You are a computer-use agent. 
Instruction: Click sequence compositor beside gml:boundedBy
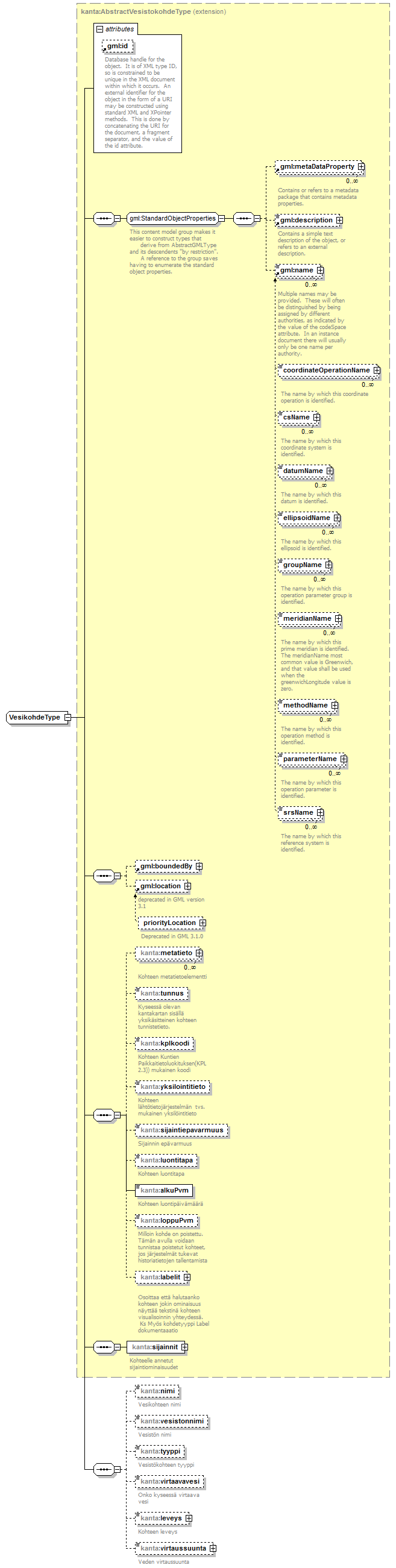[x=104, y=876]
